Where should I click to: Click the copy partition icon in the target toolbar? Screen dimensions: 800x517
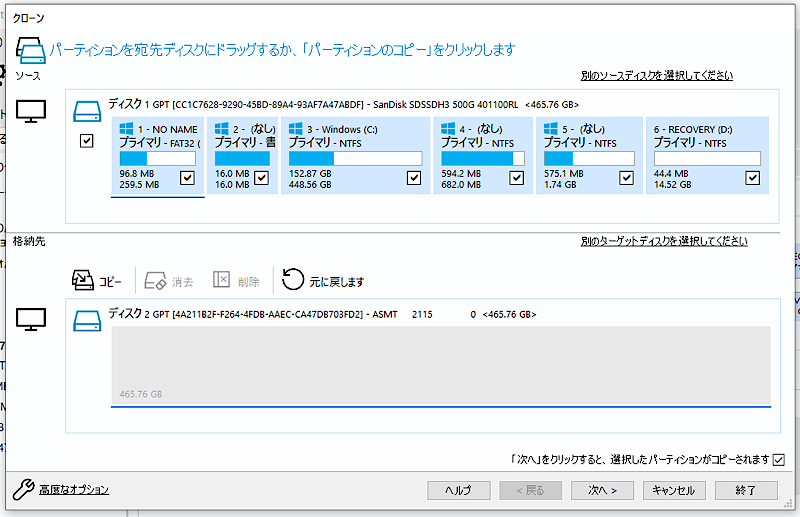(83, 281)
